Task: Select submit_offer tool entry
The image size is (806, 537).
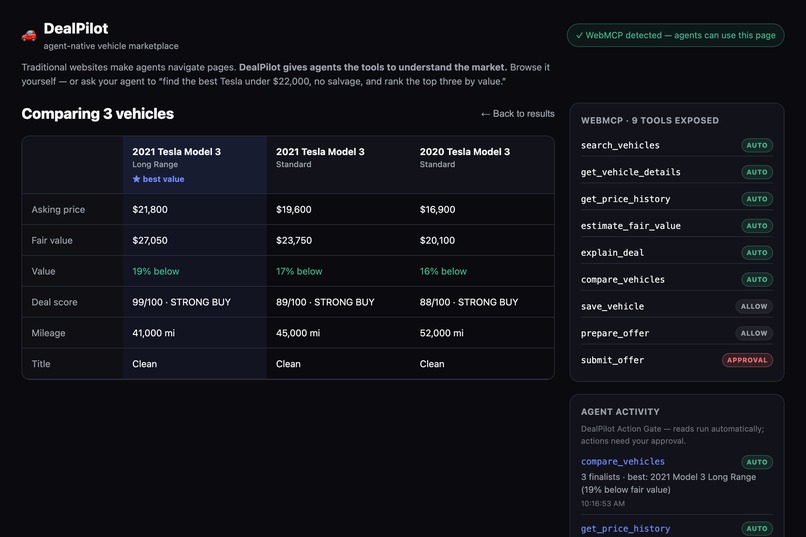Action: [612, 360]
